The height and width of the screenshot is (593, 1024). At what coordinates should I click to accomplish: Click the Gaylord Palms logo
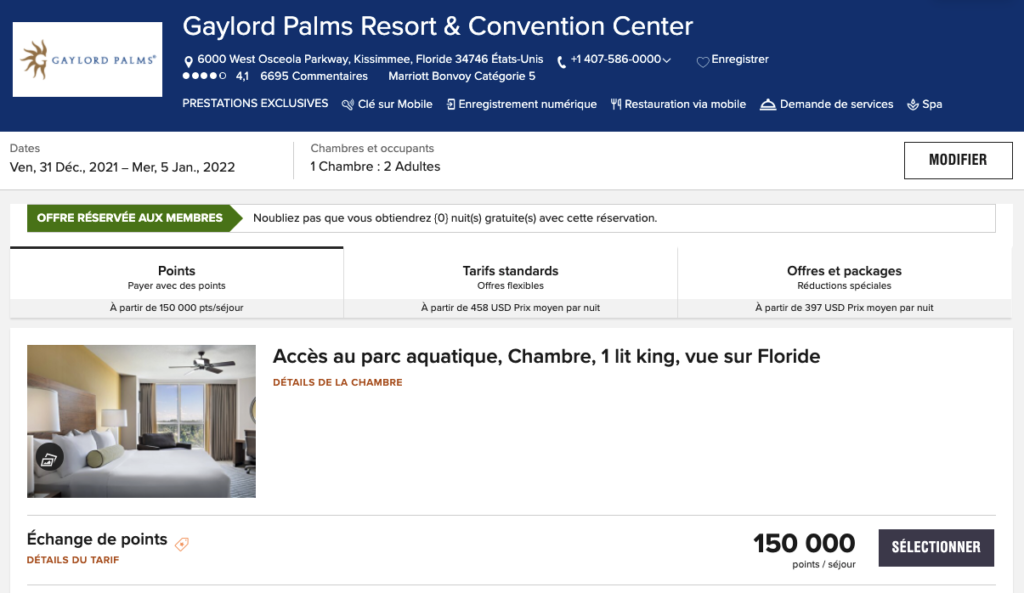[x=88, y=59]
